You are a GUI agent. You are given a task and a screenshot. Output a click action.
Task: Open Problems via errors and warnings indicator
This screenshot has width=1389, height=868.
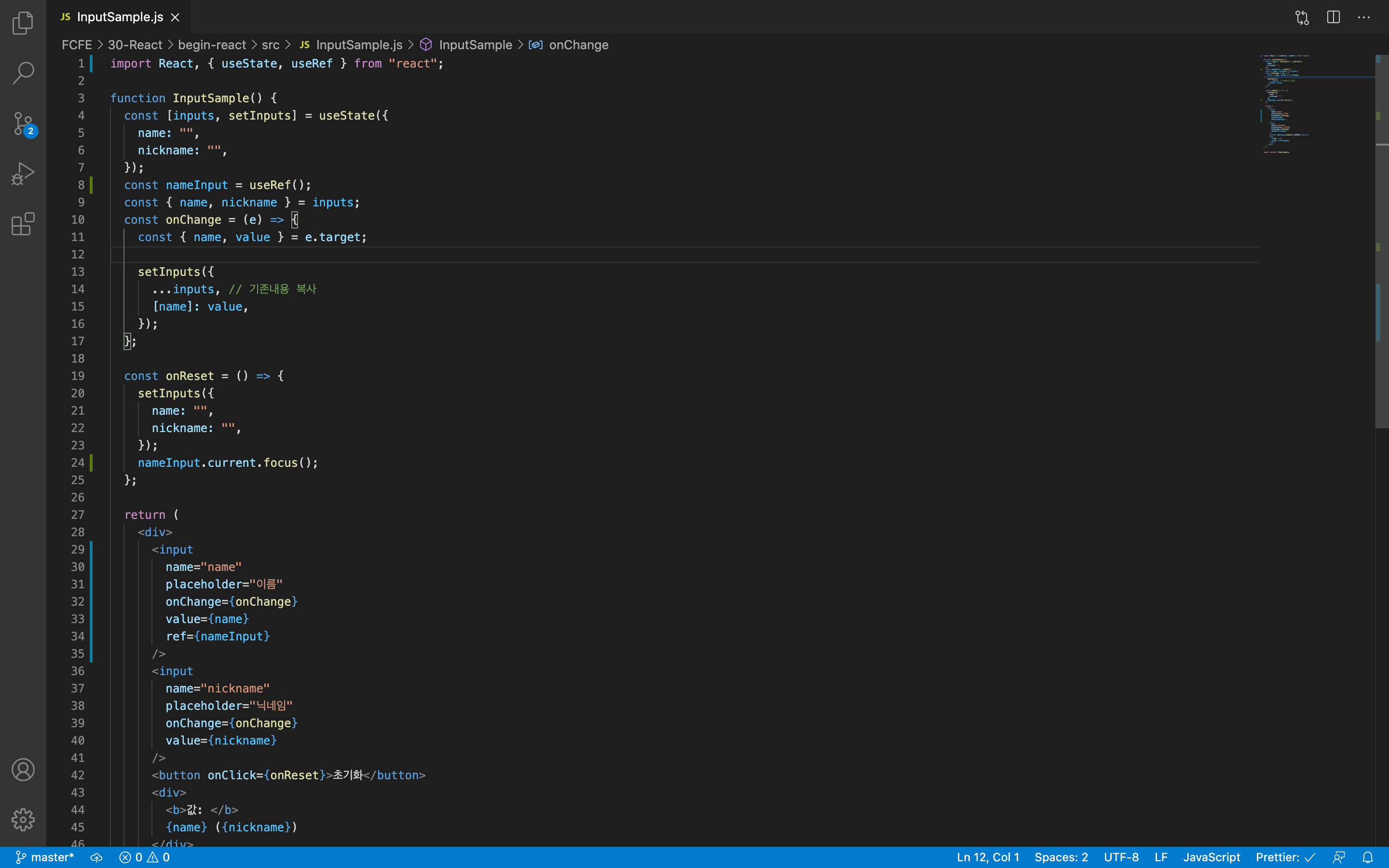click(145, 857)
